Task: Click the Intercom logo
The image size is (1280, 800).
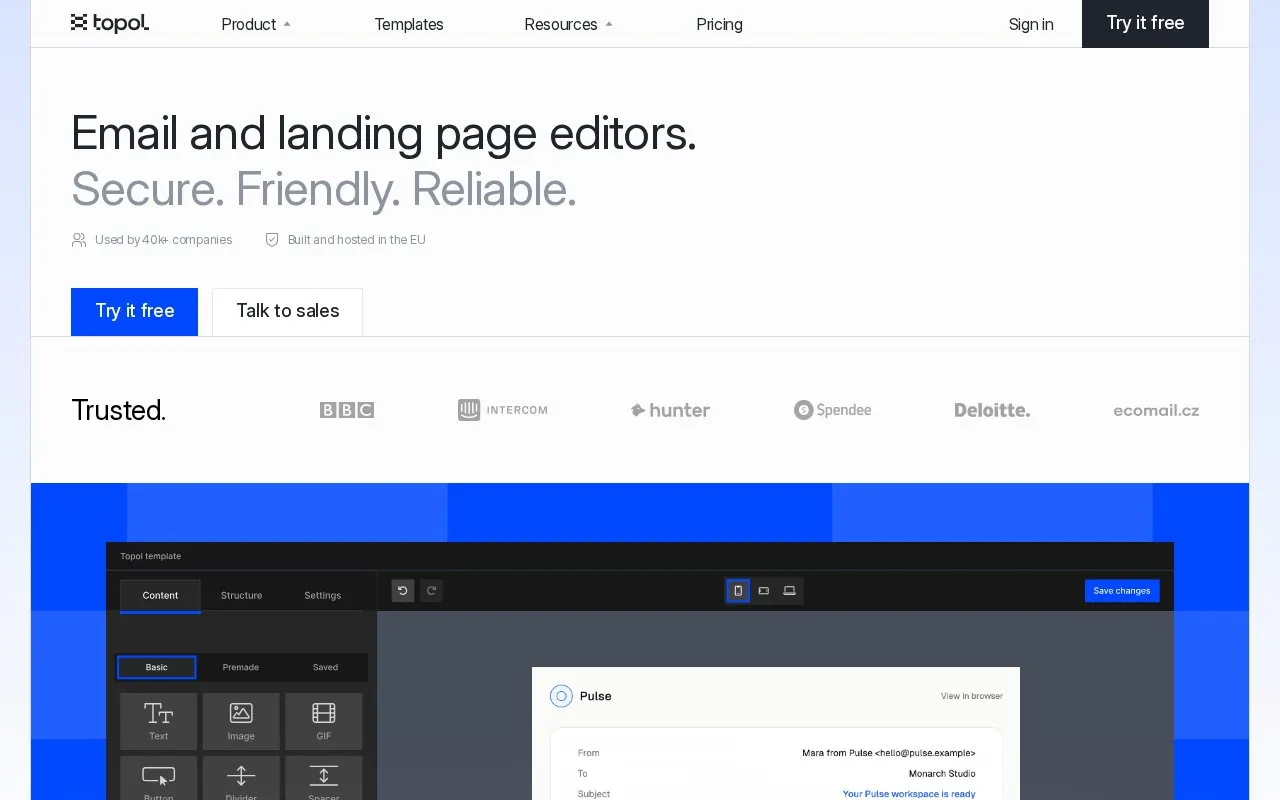Action: 503,410
